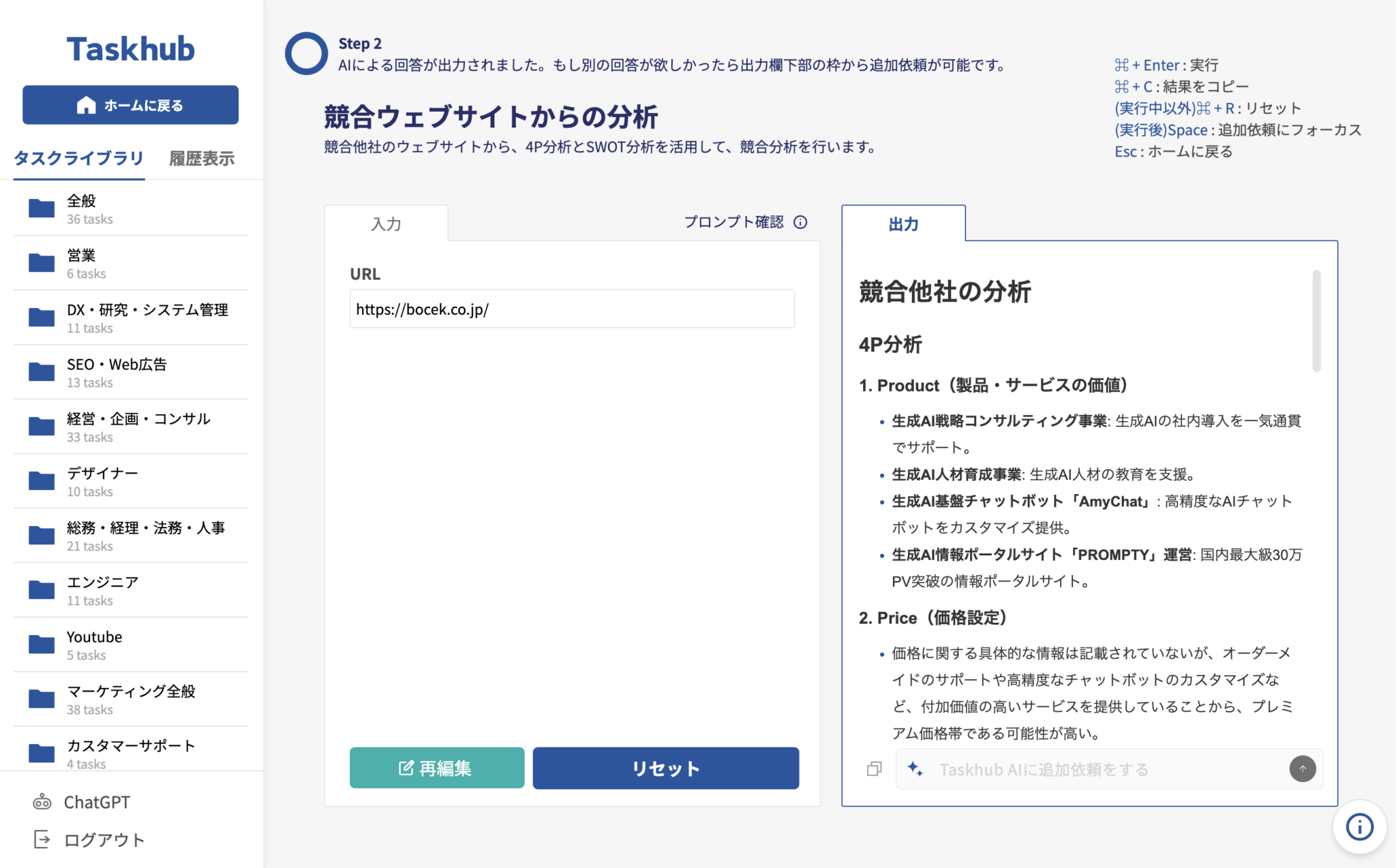The width and height of the screenshot is (1396, 868).
Task: Open the ChatGPT icon in the sidebar
Action: [x=42, y=801]
